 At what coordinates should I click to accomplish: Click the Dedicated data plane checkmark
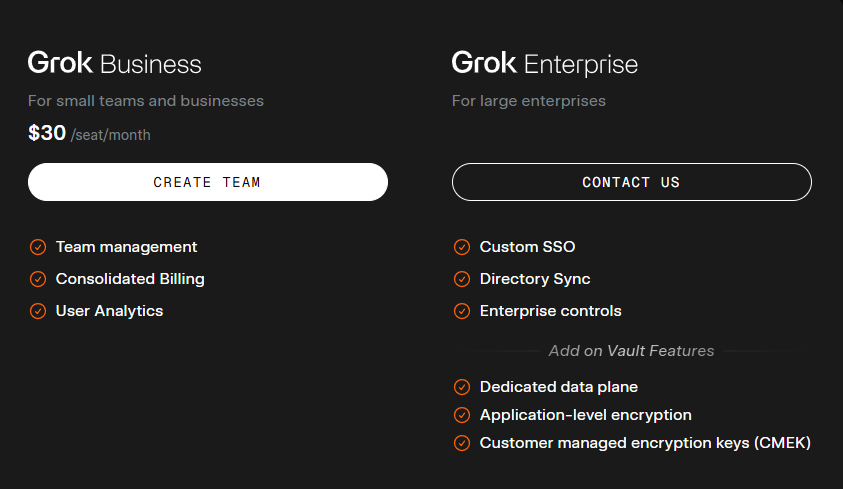coord(462,387)
